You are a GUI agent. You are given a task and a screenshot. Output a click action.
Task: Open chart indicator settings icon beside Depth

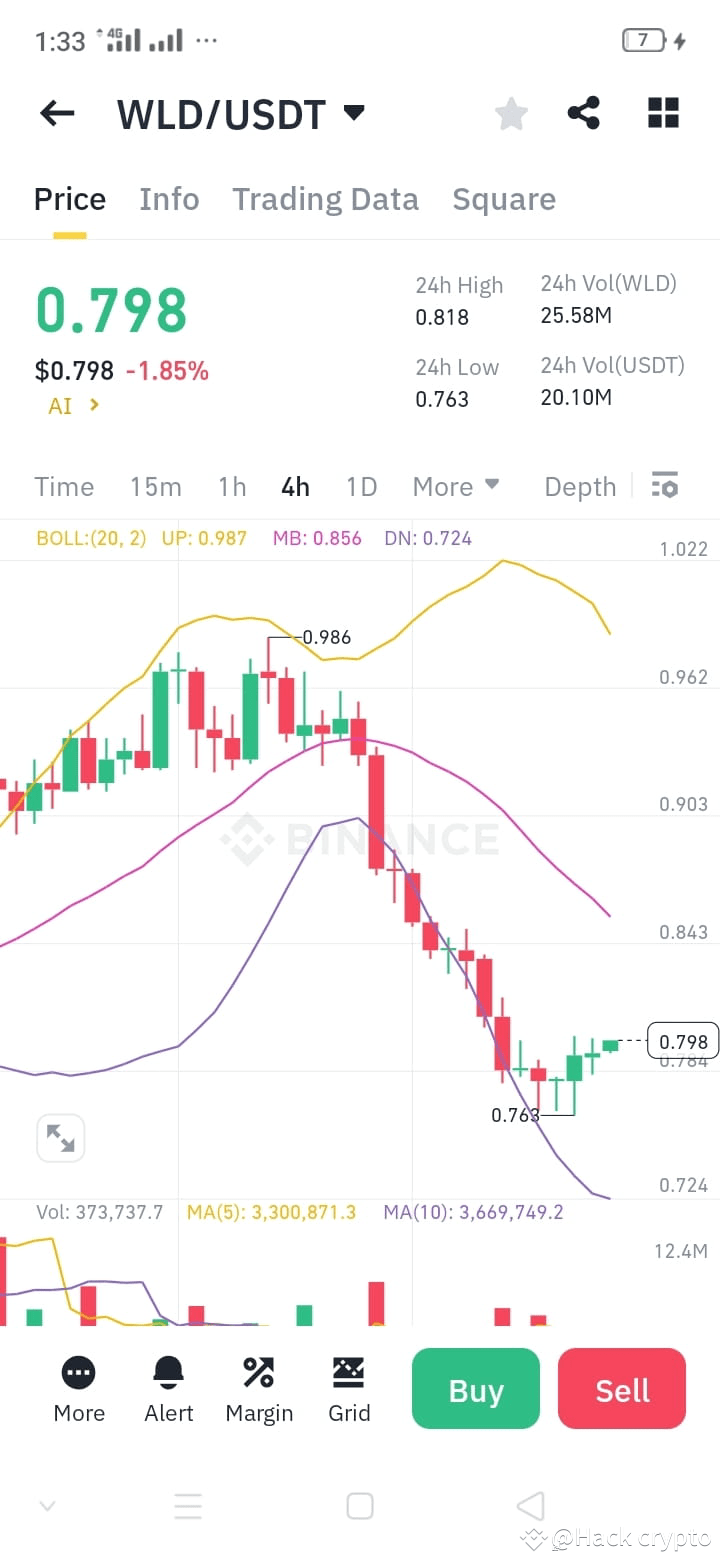664,485
